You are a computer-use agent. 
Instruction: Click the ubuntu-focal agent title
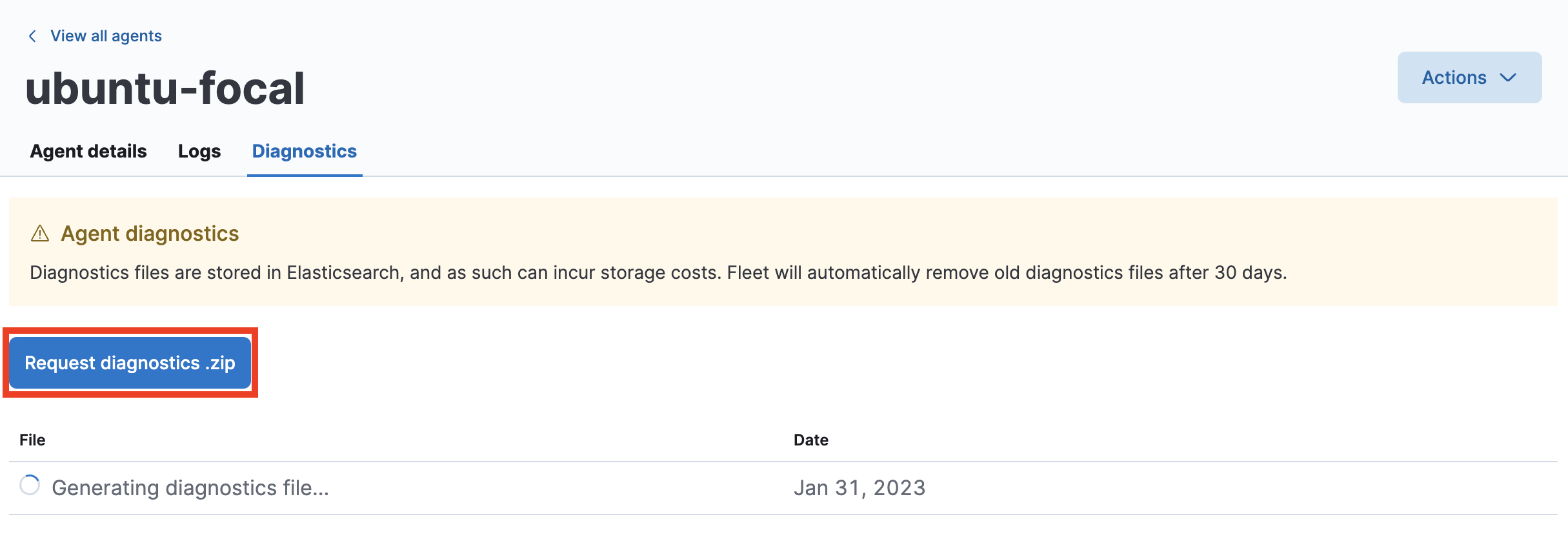pos(166,87)
